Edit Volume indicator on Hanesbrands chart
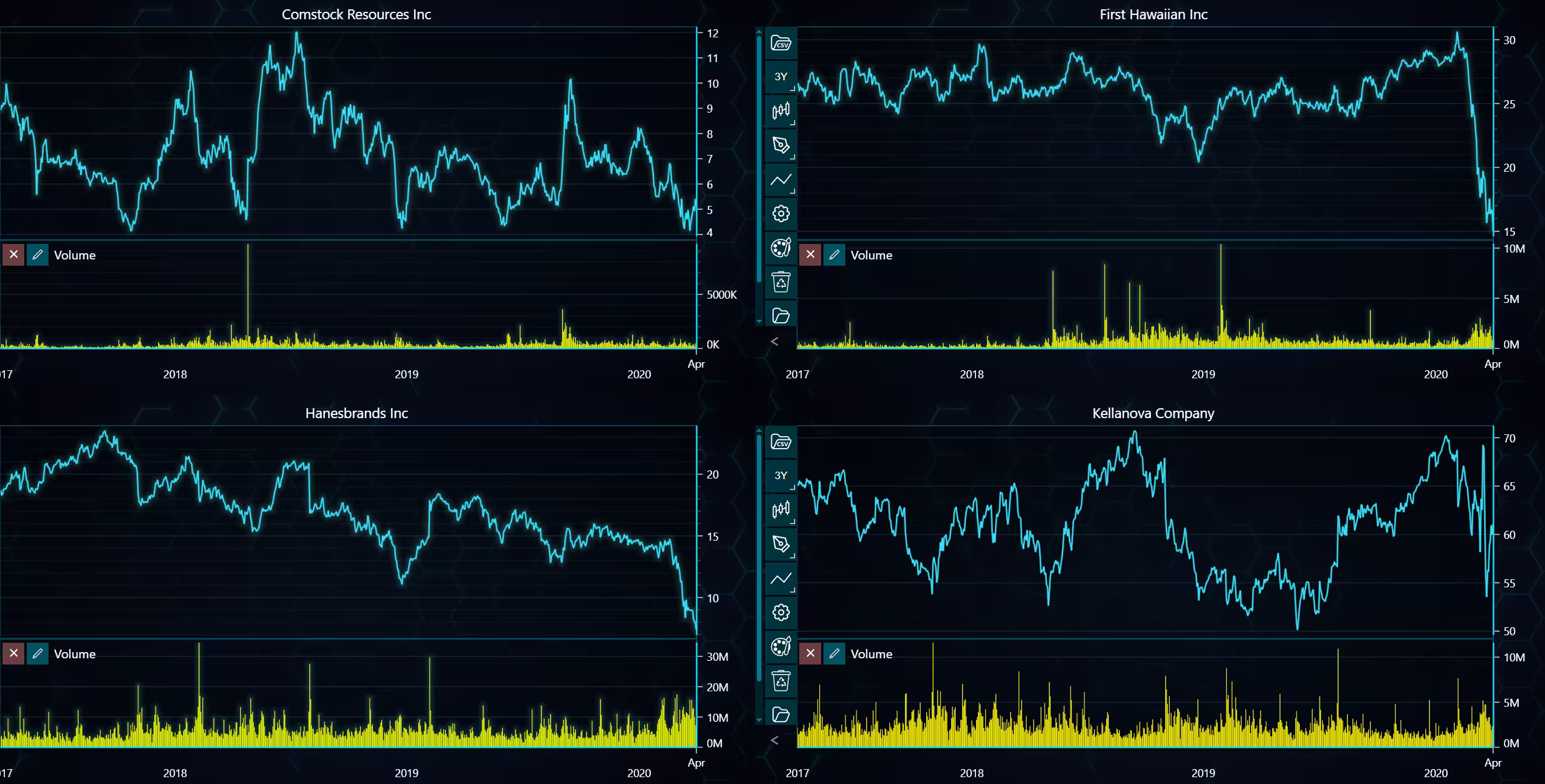 point(37,653)
